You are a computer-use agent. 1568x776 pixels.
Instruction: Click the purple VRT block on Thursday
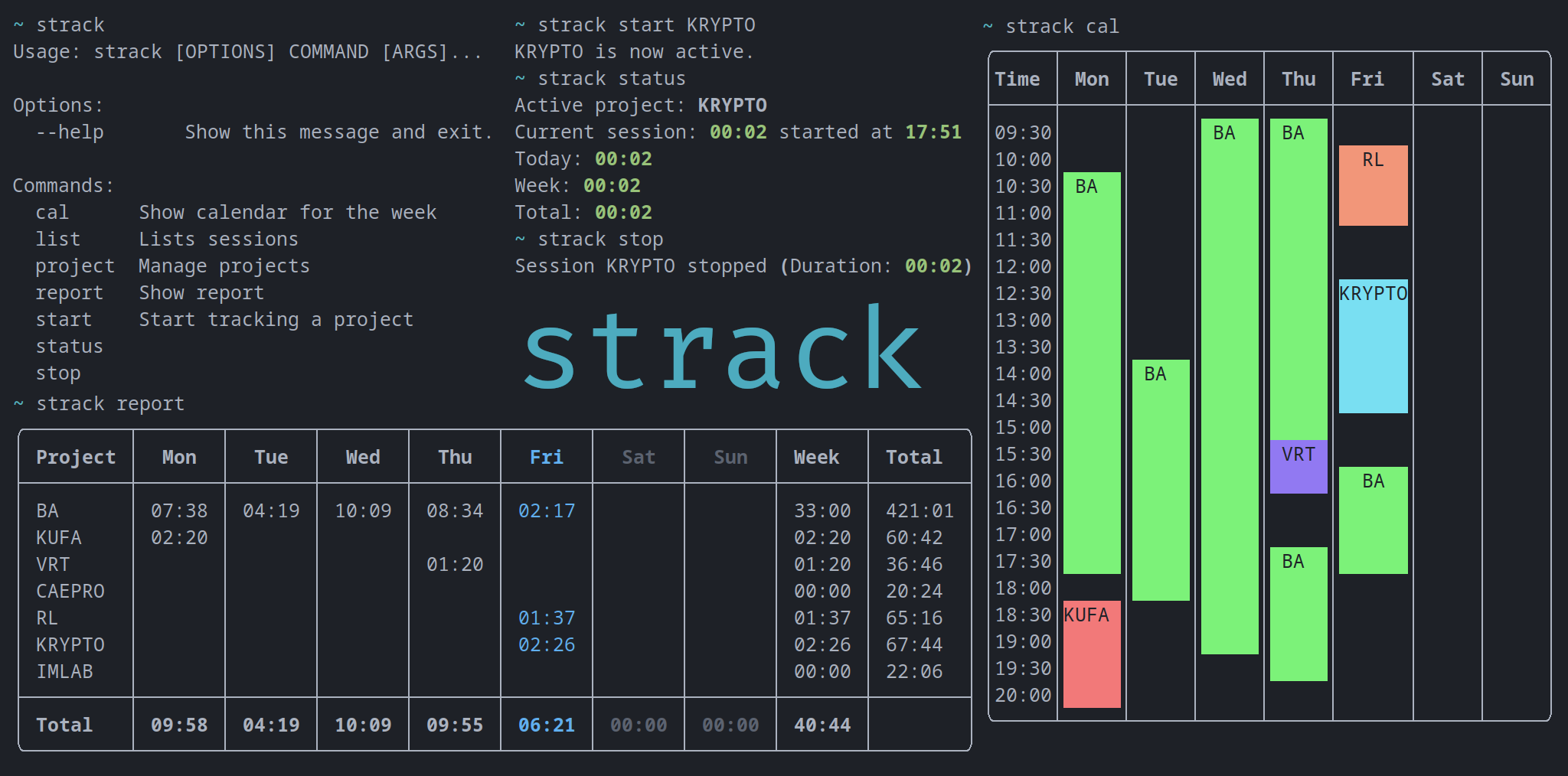click(x=1298, y=467)
